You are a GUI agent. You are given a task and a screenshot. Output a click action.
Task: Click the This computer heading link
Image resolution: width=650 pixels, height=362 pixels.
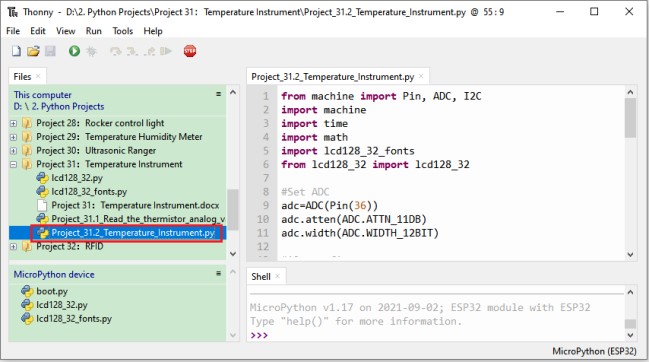point(43,95)
